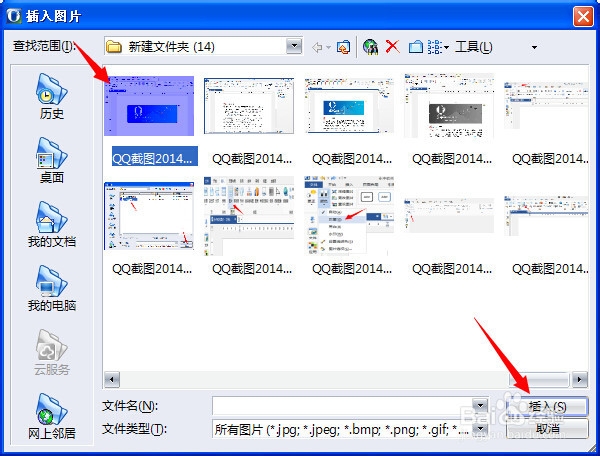
Task: Open the File name dropdown arrow
Action: pyautogui.click(x=480, y=406)
